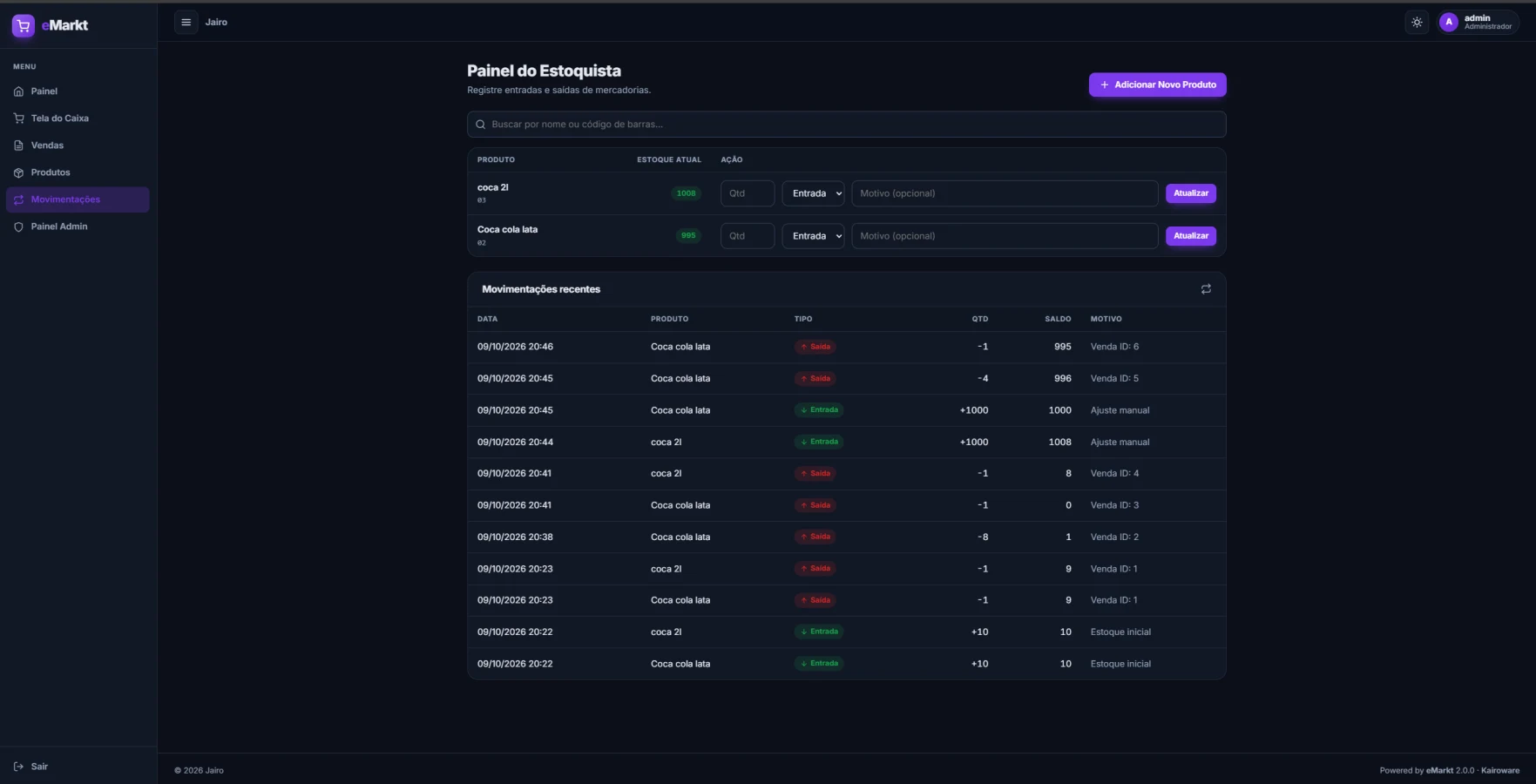Go to the Vendas page
Screen dimensions: 1536x784
pyautogui.click(x=78, y=145)
